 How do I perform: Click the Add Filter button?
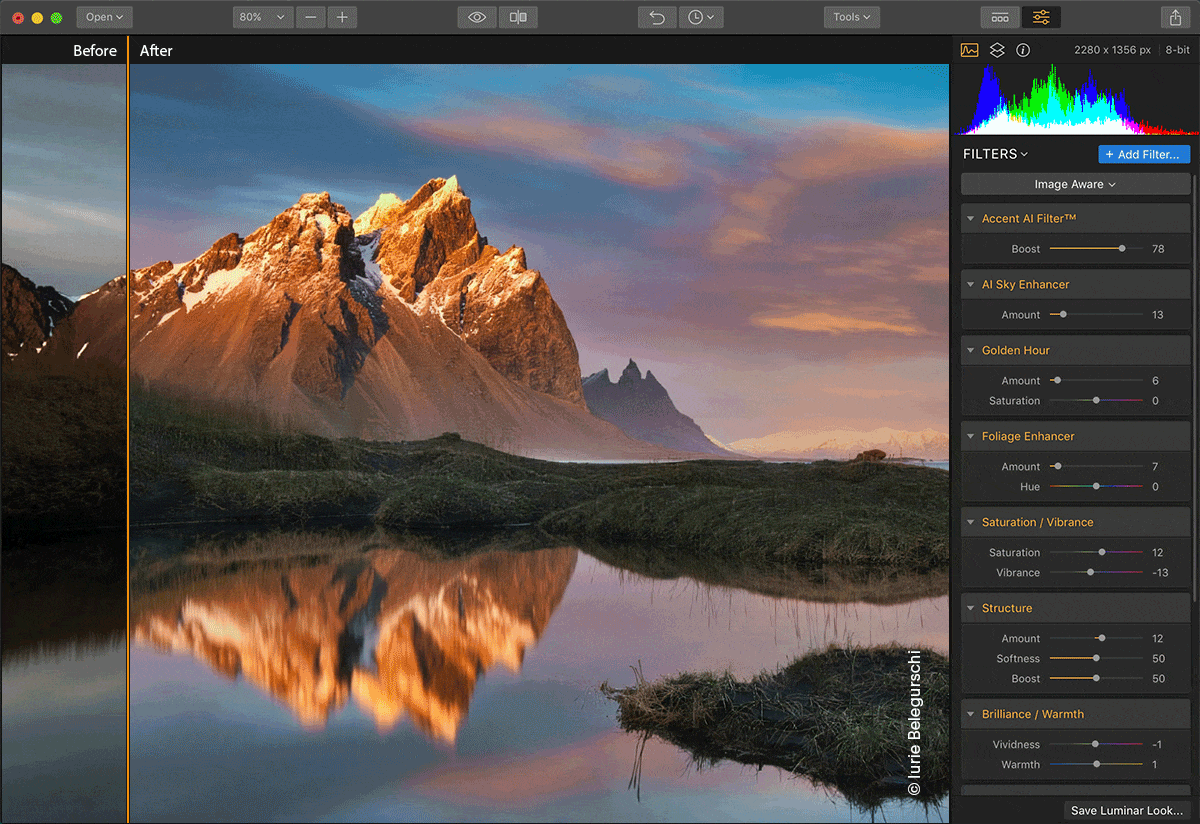click(x=1143, y=154)
